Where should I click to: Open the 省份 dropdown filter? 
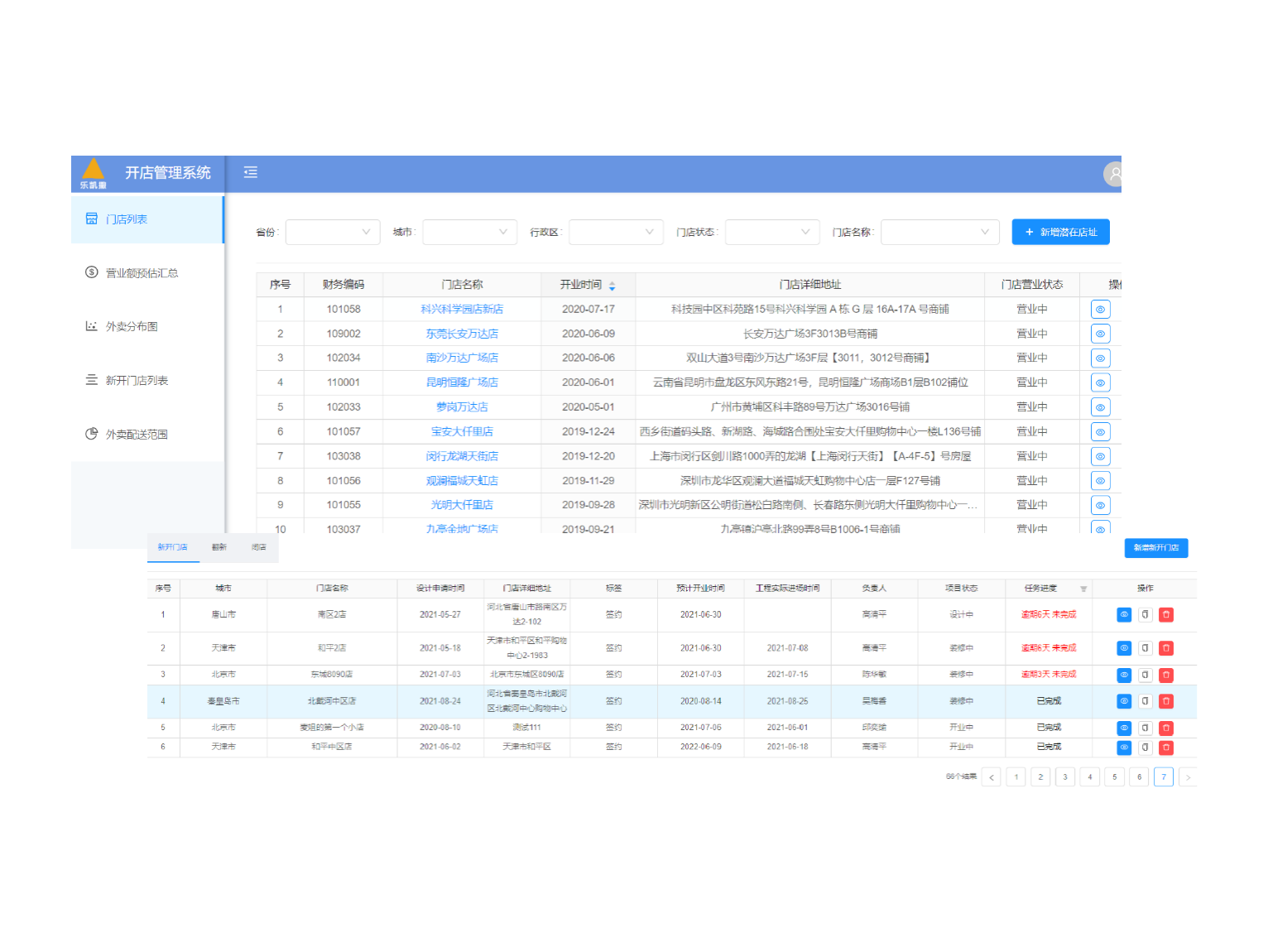[333, 232]
